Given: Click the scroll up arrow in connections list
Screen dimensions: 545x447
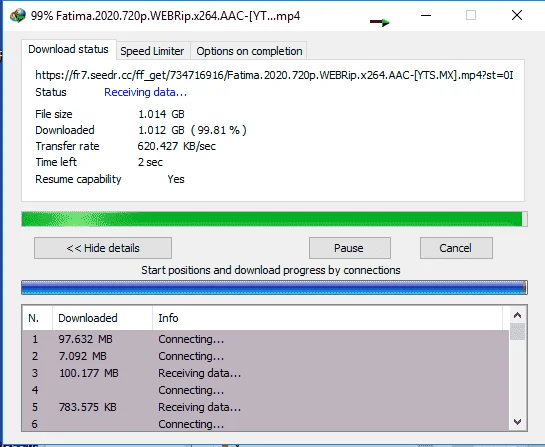Looking at the screenshot, I should click(x=517, y=315).
